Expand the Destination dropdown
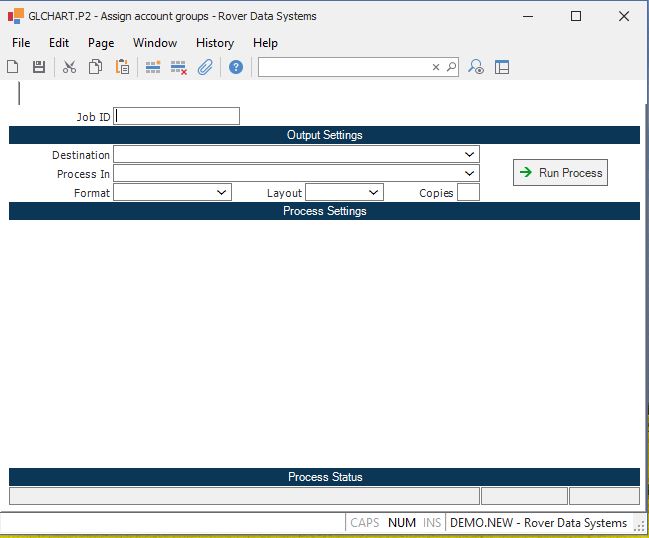This screenshot has height=538, width=649. (x=470, y=155)
